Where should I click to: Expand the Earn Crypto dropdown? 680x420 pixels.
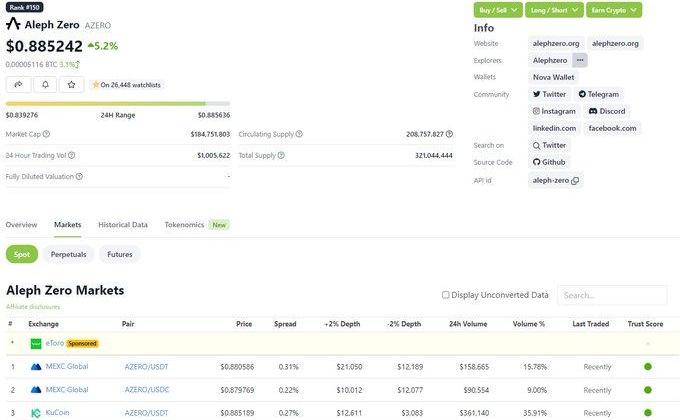[x=614, y=10]
